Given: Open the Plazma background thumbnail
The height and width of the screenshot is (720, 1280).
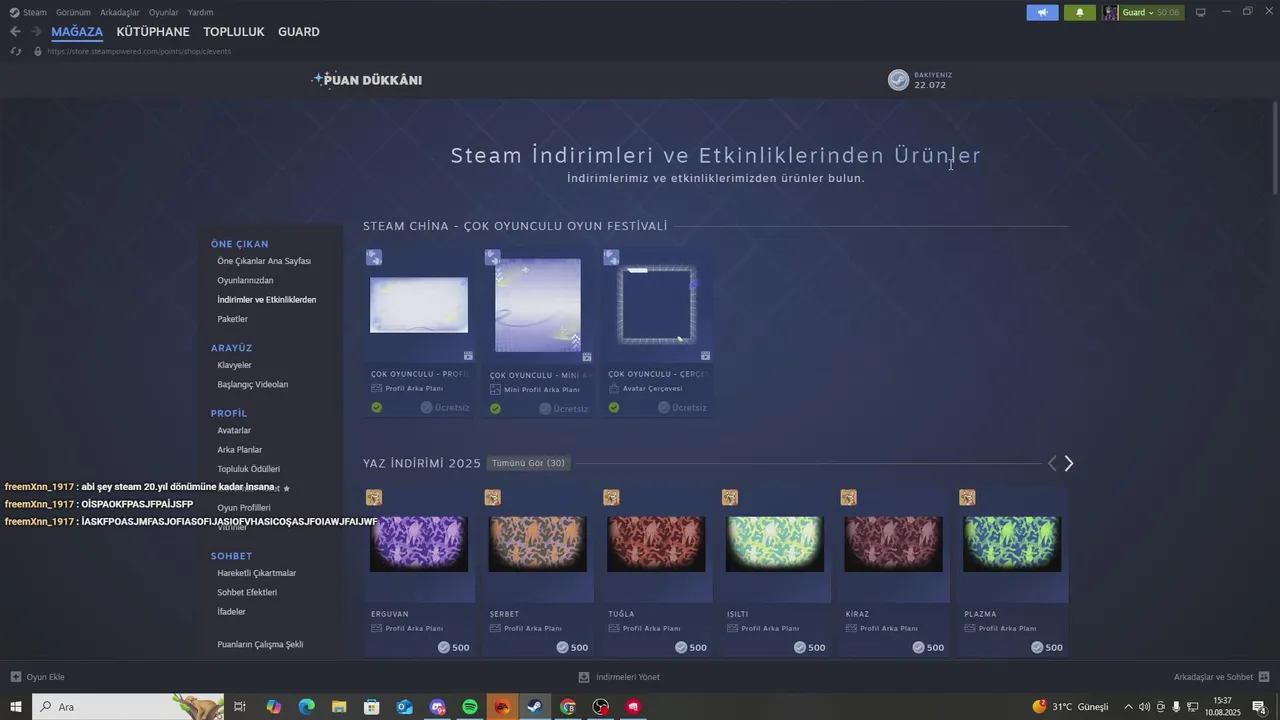Looking at the screenshot, I should pyautogui.click(x=1012, y=544).
